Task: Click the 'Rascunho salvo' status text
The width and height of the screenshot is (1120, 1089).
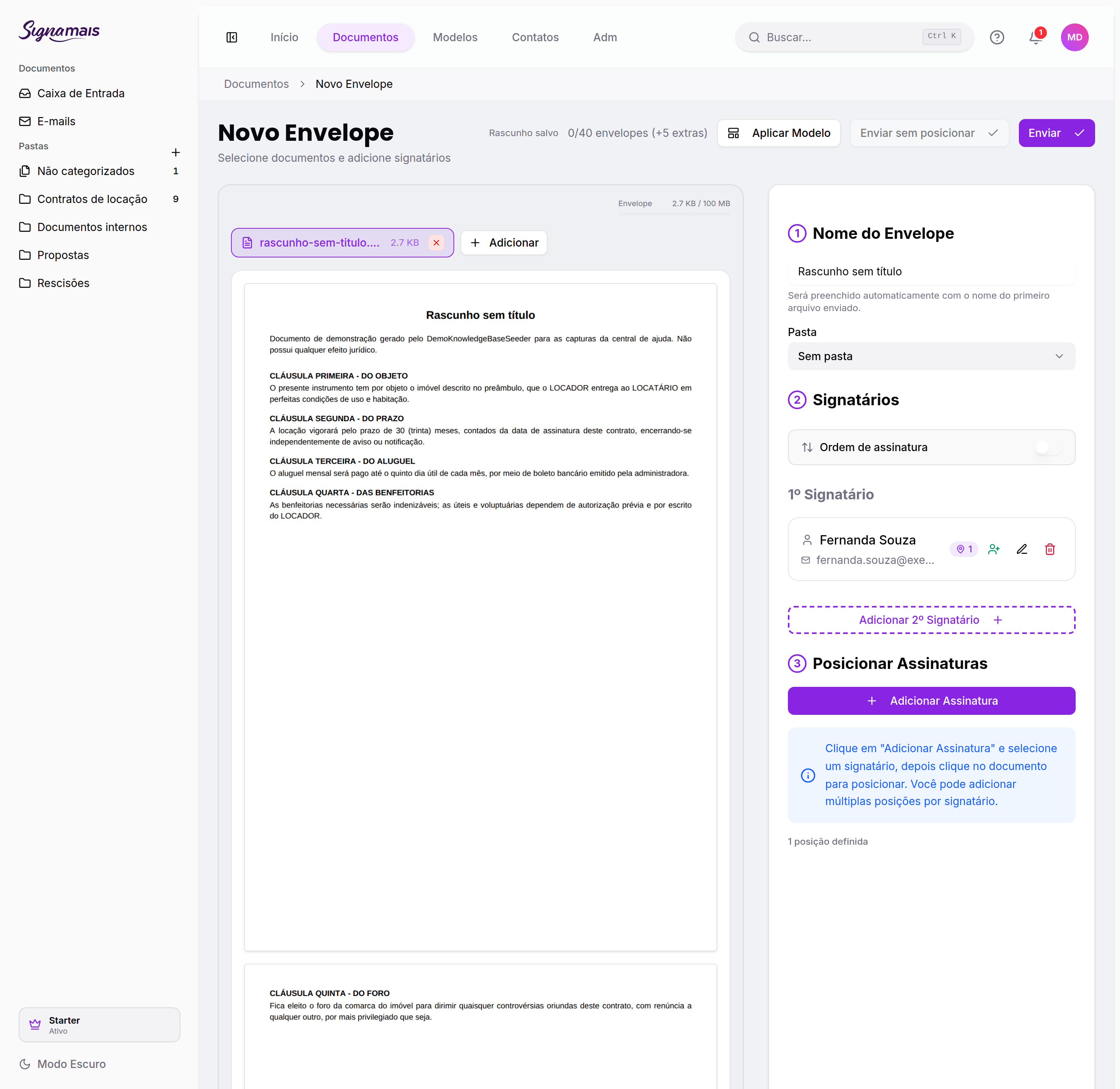Action: [x=523, y=133]
